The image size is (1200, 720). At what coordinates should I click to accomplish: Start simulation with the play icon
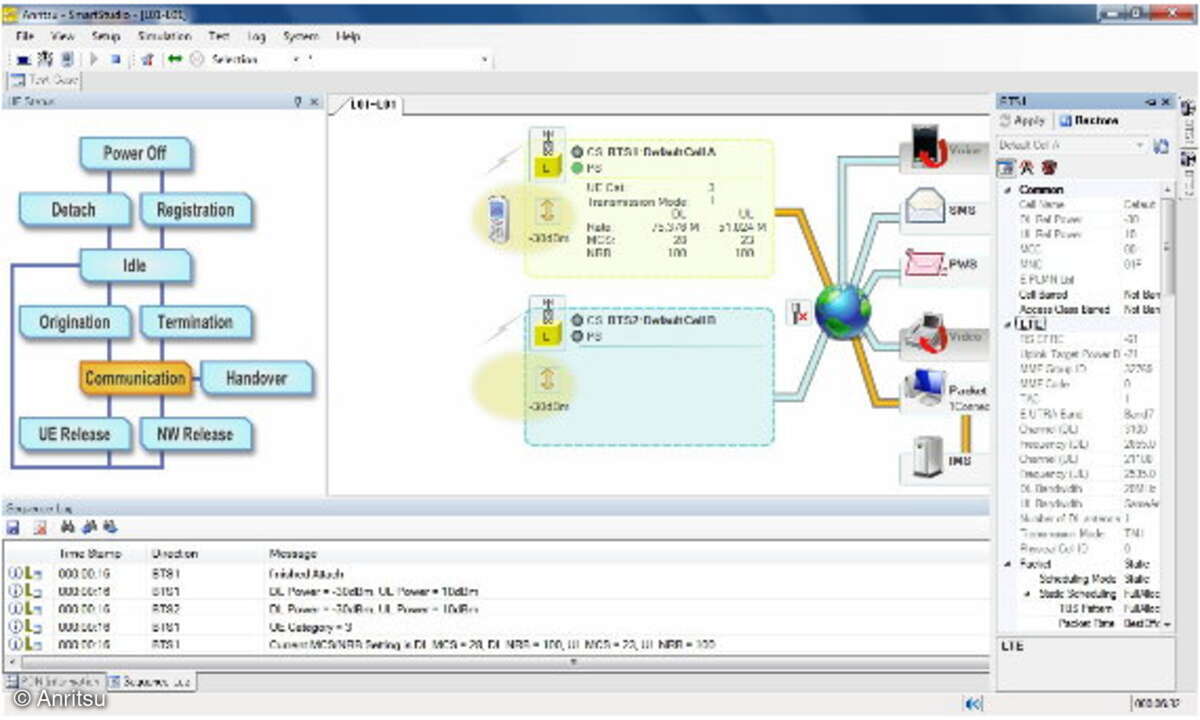click(96, 59)
